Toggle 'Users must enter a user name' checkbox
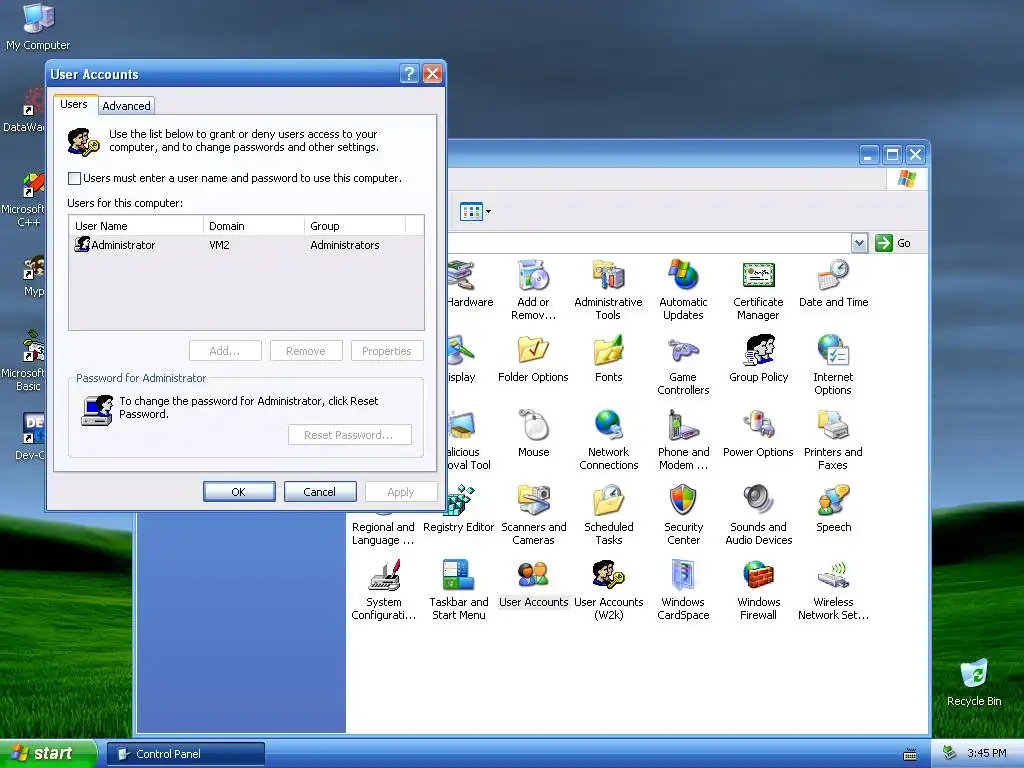The image size is (1024, 768). coord(74,178)
